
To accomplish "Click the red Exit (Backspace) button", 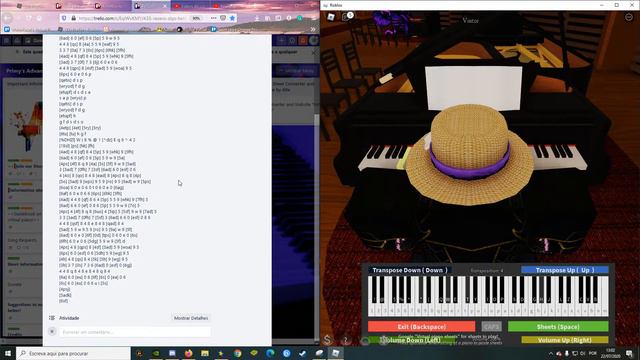I will [x=422, y=327].
